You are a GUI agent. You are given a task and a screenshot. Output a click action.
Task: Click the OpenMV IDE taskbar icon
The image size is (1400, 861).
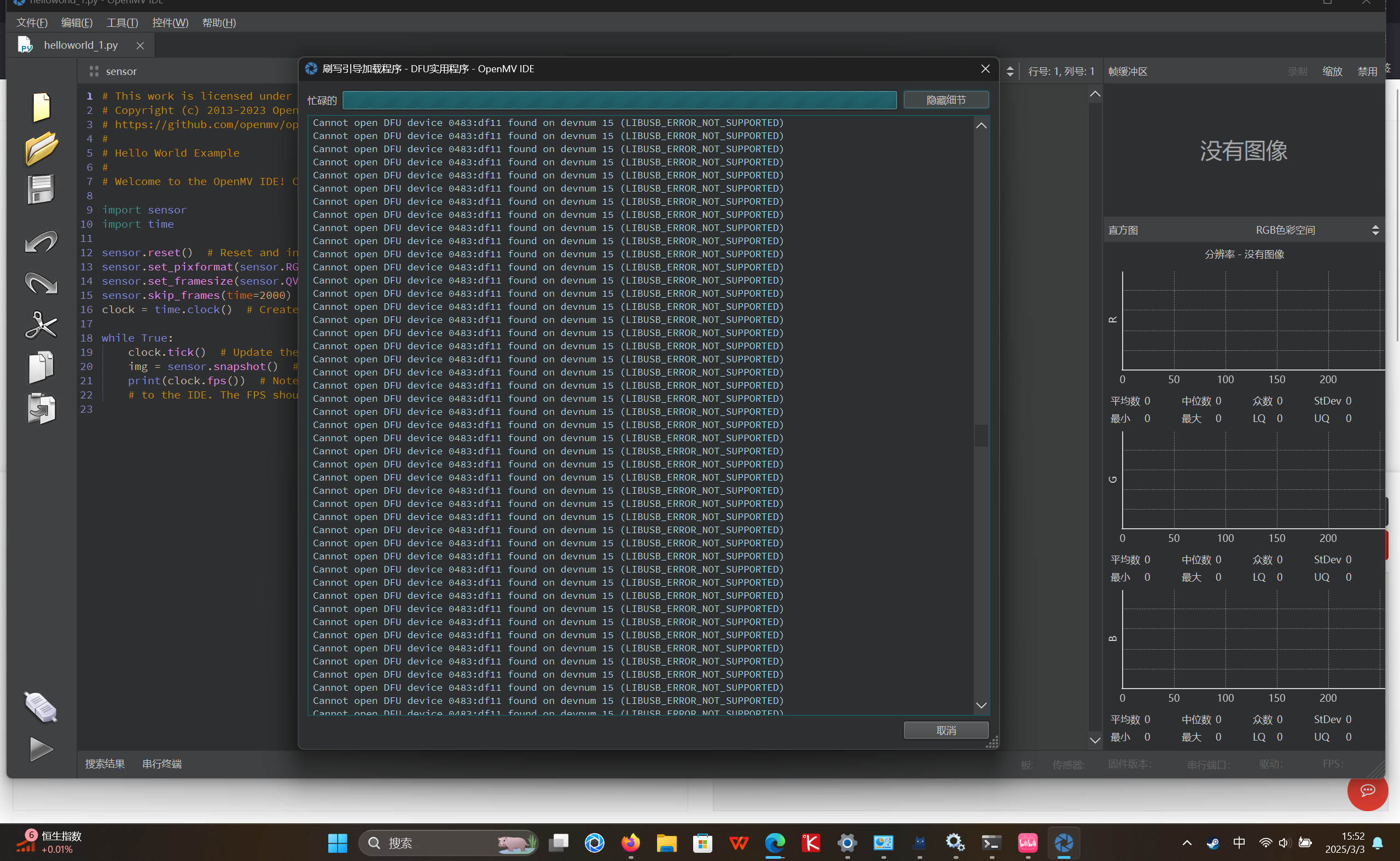pyautogui.click(x=1064, y=843)
